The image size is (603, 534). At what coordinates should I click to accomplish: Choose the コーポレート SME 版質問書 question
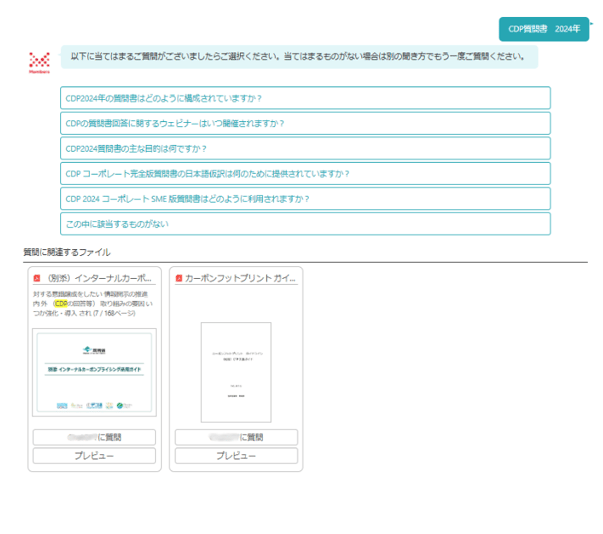click(x=305, y=199)
